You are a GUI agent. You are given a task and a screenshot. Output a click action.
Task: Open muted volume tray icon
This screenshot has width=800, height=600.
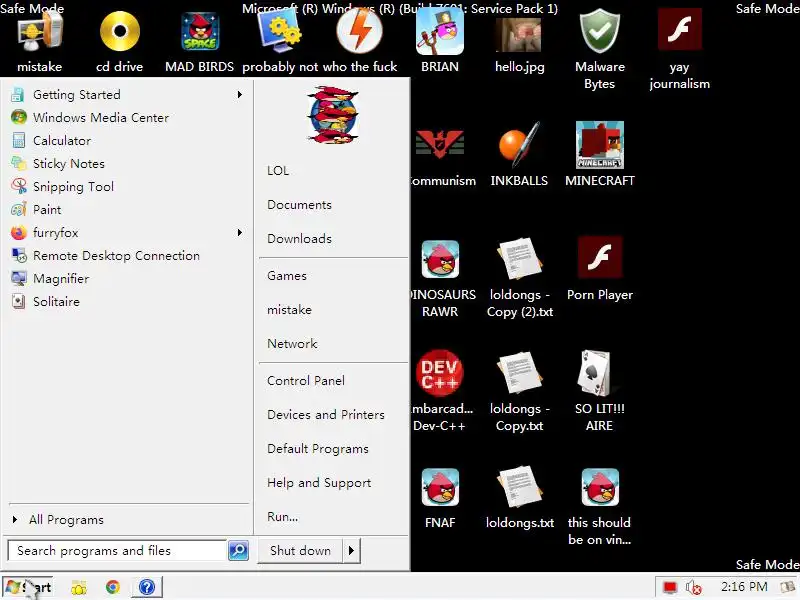pyautogui.click(x=694, y=588)
